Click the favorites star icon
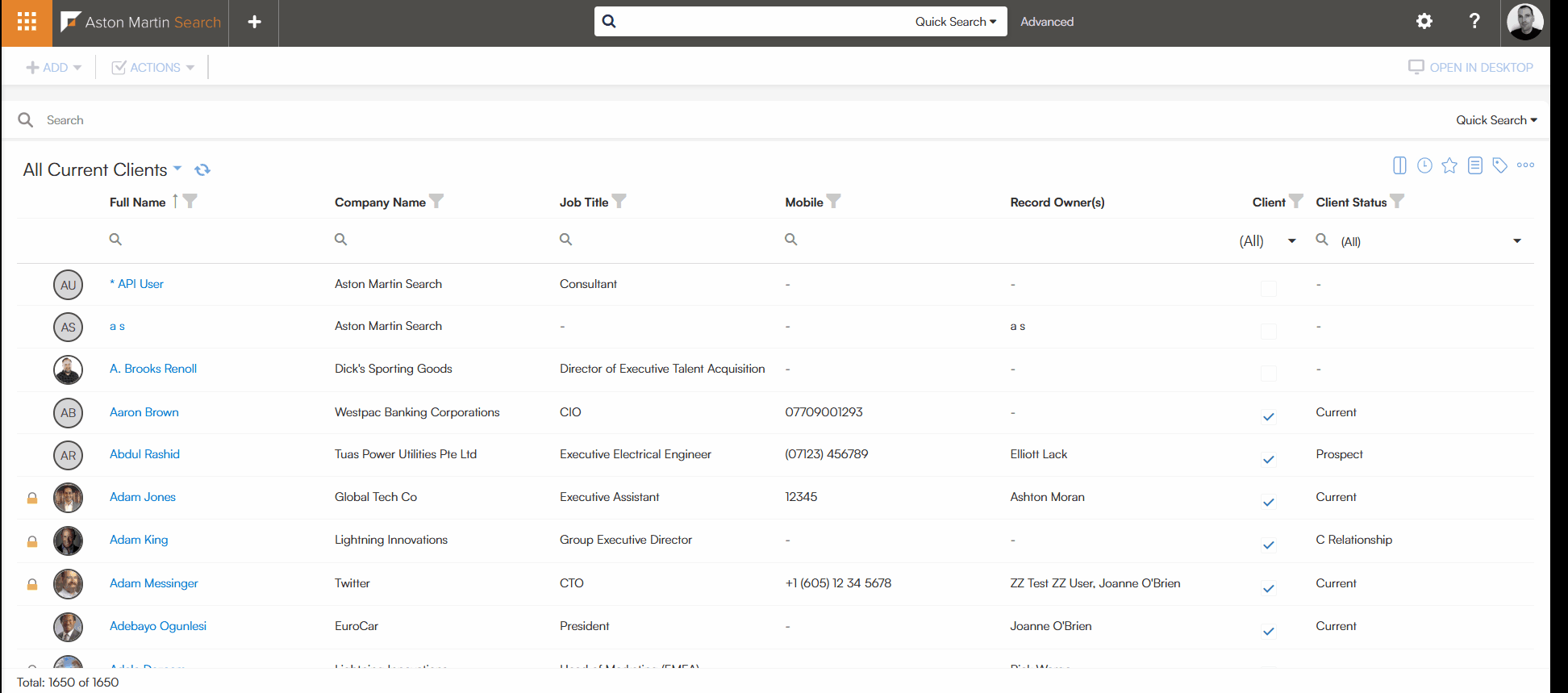Viewport: 1568px width, 693px height. (x=1449, y=165)
